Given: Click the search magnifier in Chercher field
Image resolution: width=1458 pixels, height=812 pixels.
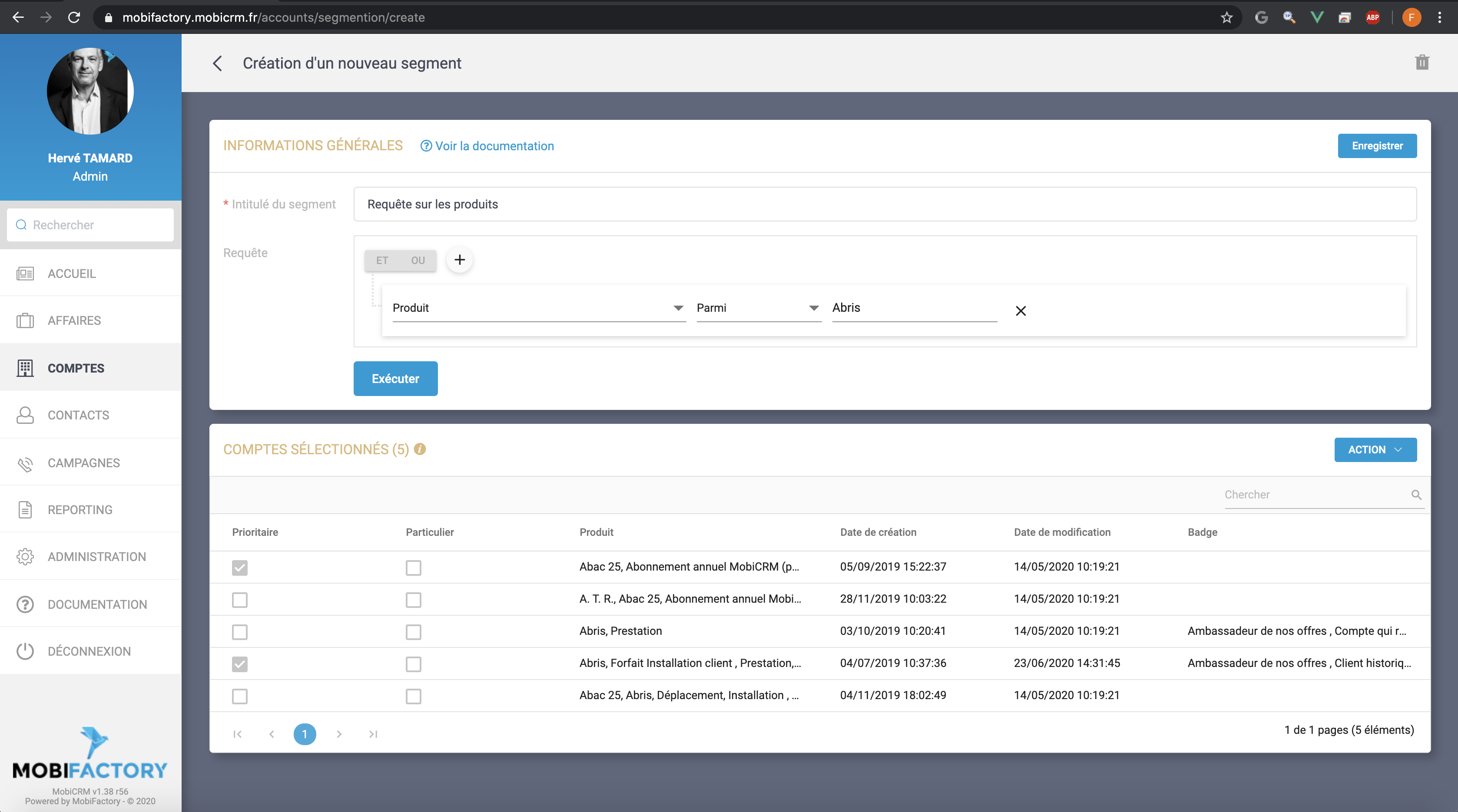Looking at the screenshot, I should coord(1416,495).
